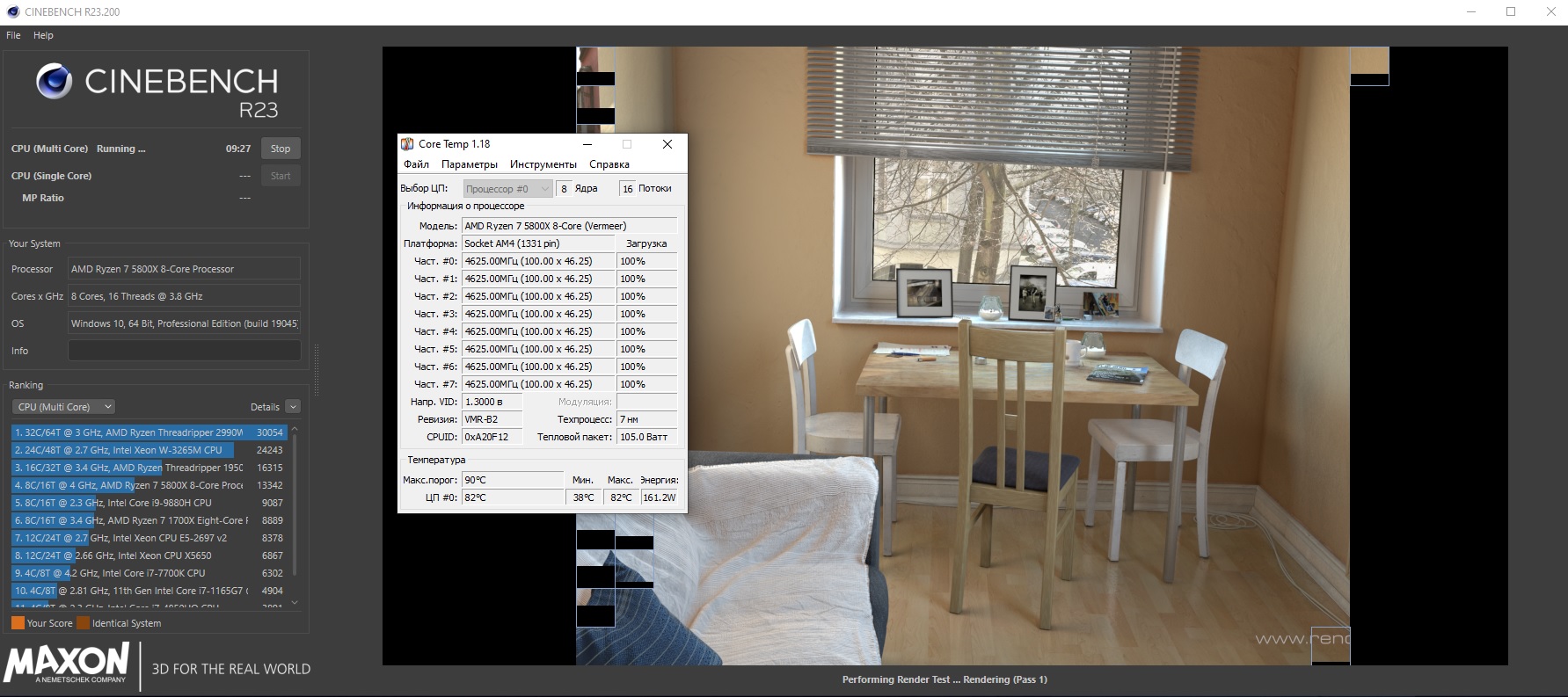1568x697 pixels.
Task: Click the VMR-B2 revision value
Action: (492, 419)
